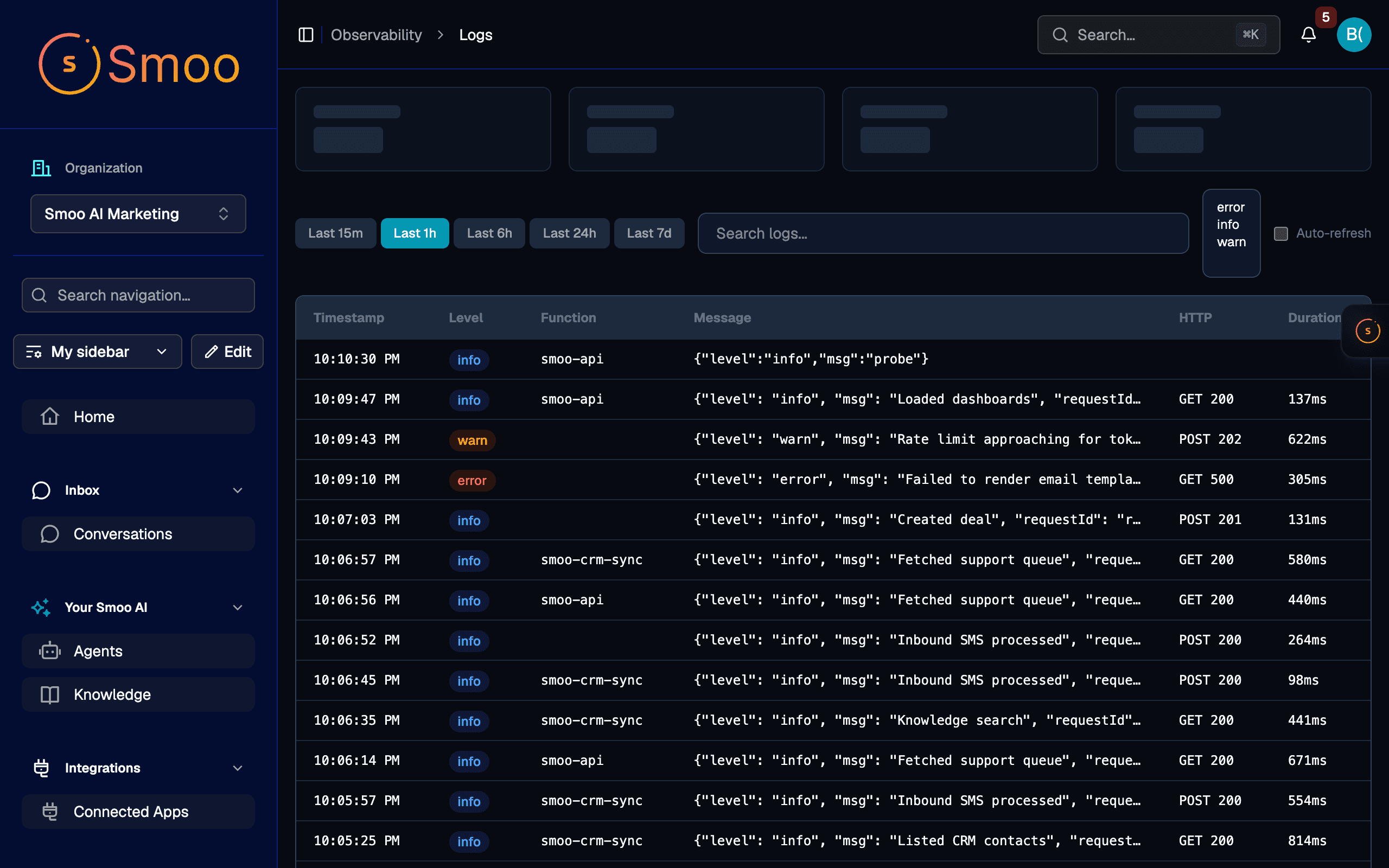
Task: Collapse the Integrations section chevron
Action: click(x=238, y=768)
